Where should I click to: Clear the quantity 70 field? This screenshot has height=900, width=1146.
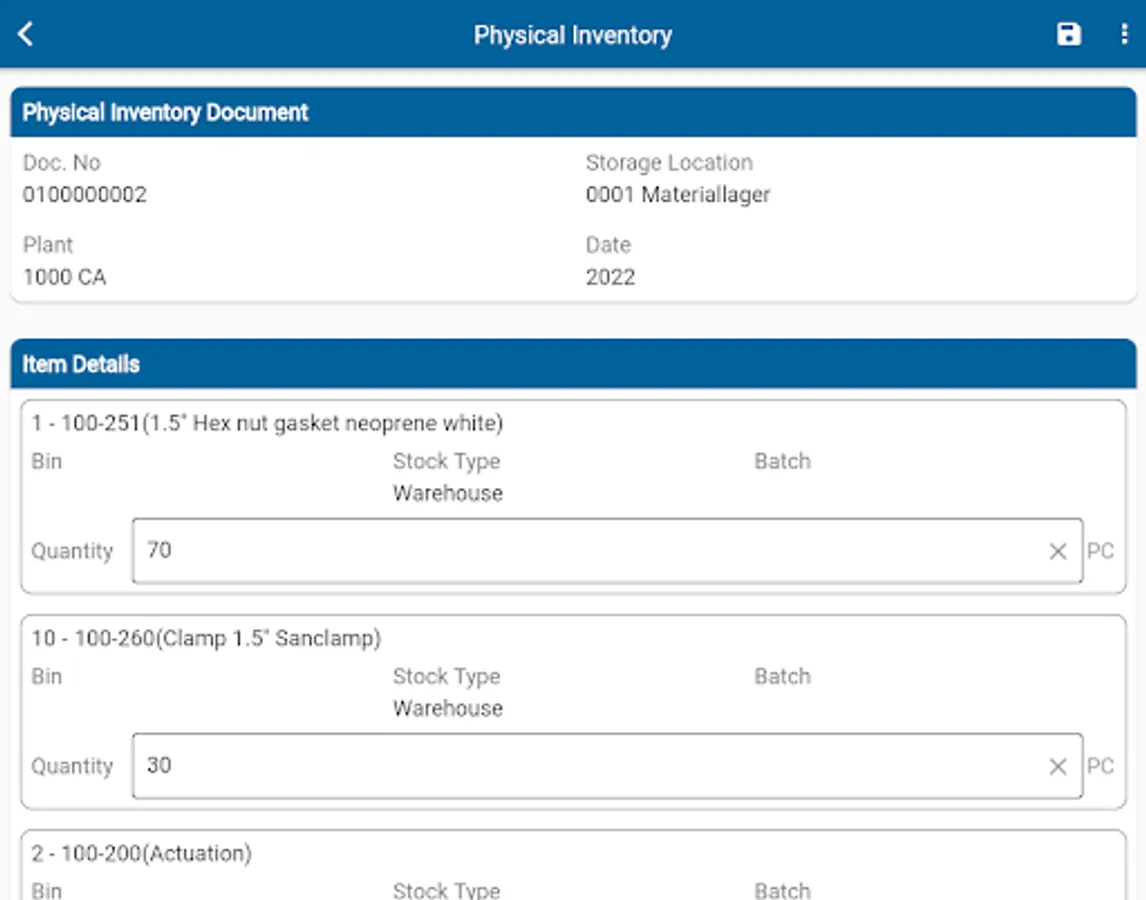coord(1058,551)
